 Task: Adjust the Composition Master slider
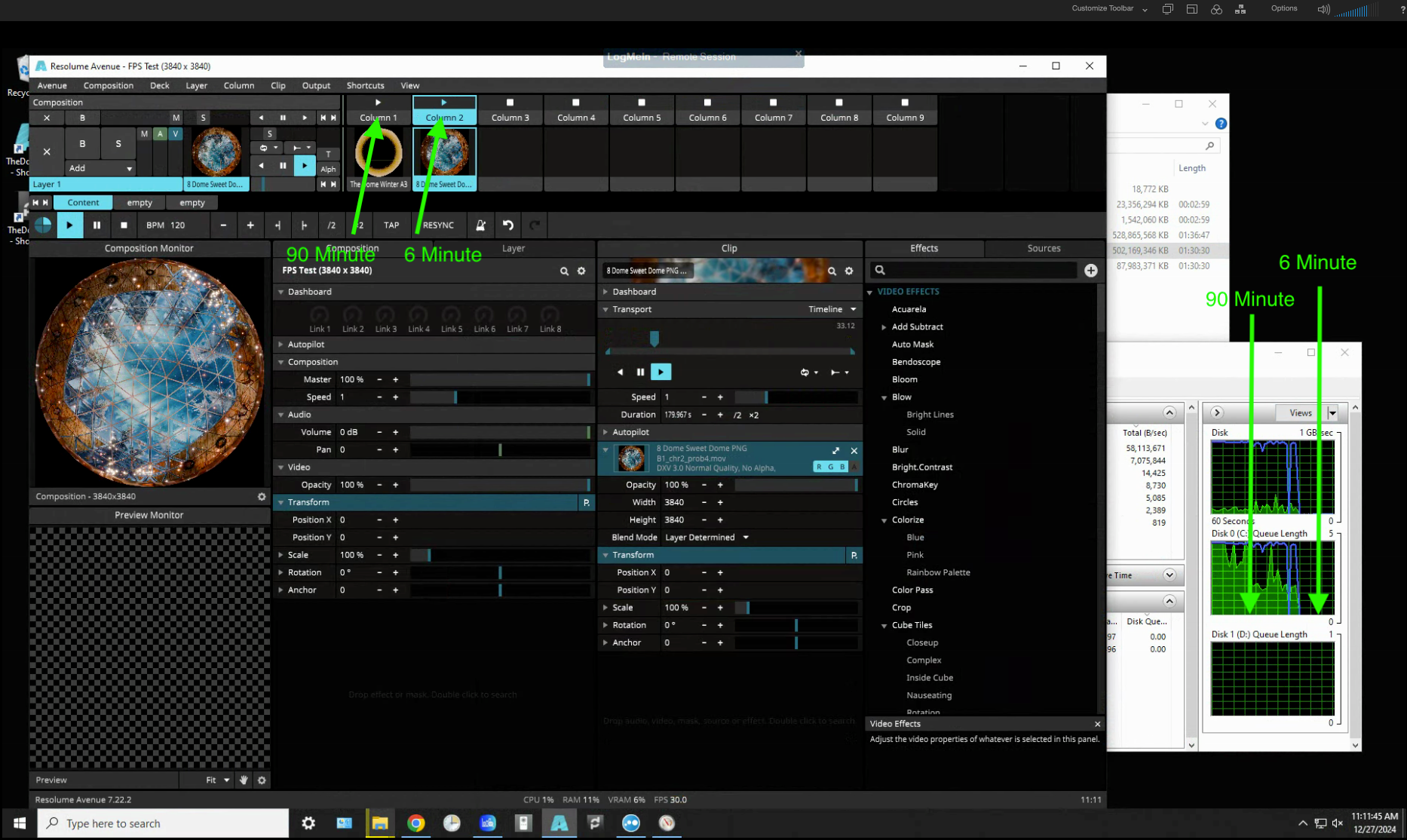[499, 379]
